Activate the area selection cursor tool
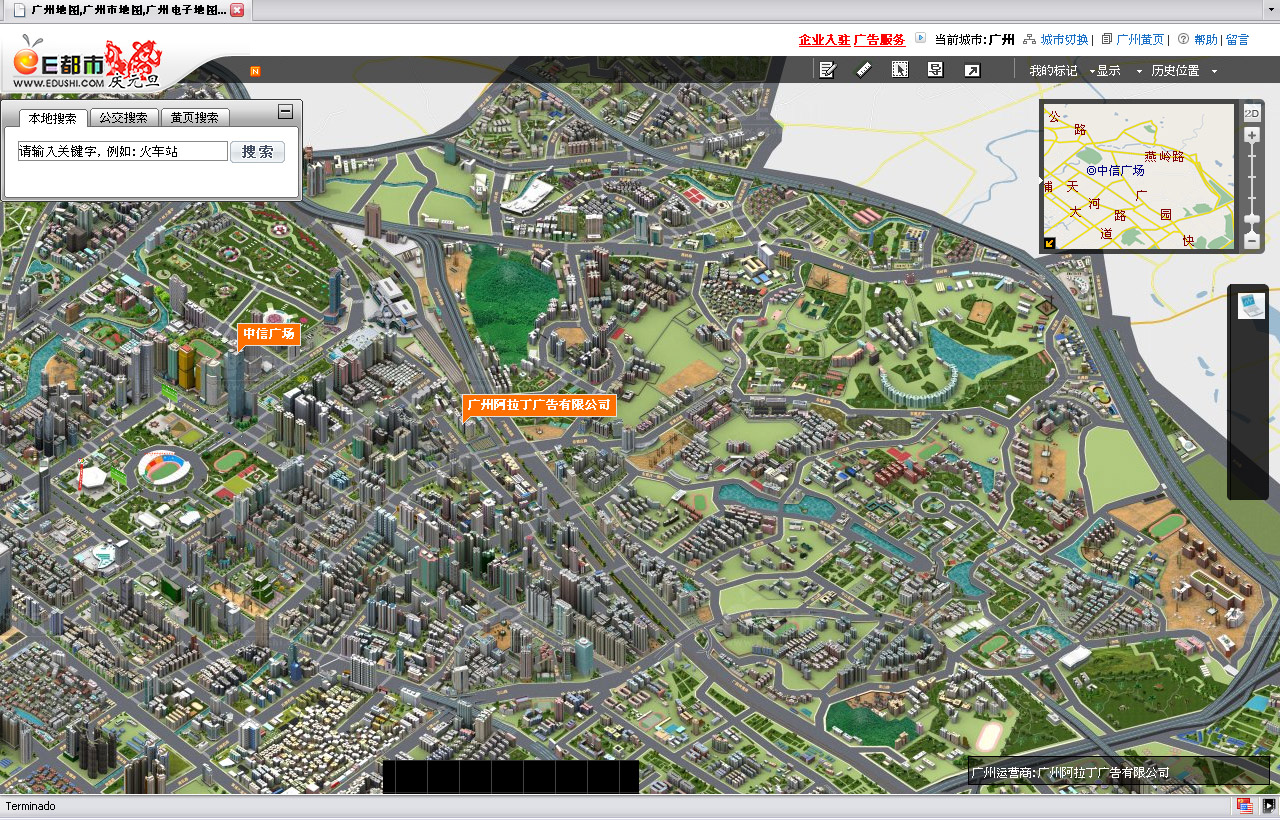1280x820 pixels. tap(900, 70)
